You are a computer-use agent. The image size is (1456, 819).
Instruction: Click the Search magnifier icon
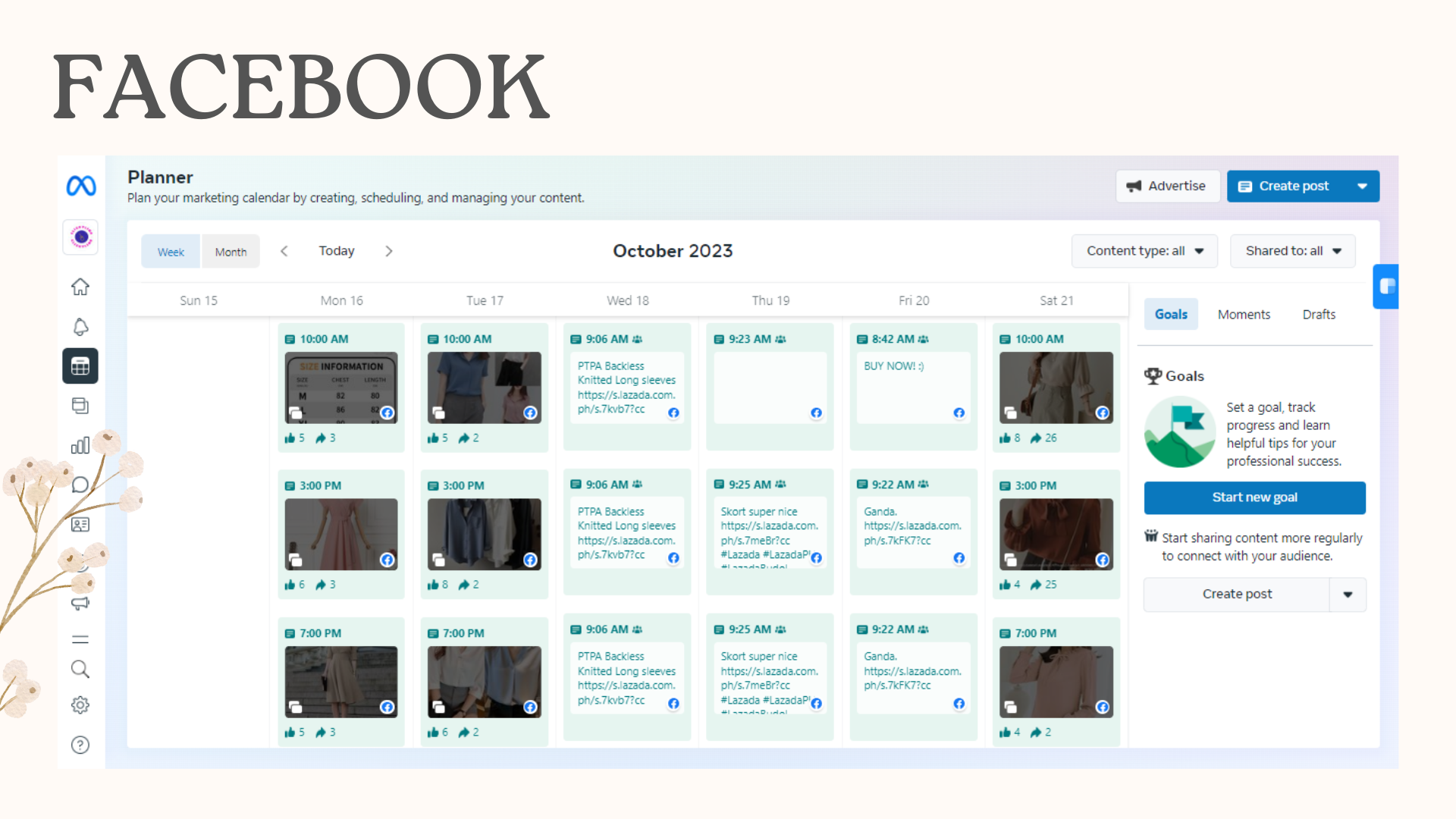(x=80, y=669)
